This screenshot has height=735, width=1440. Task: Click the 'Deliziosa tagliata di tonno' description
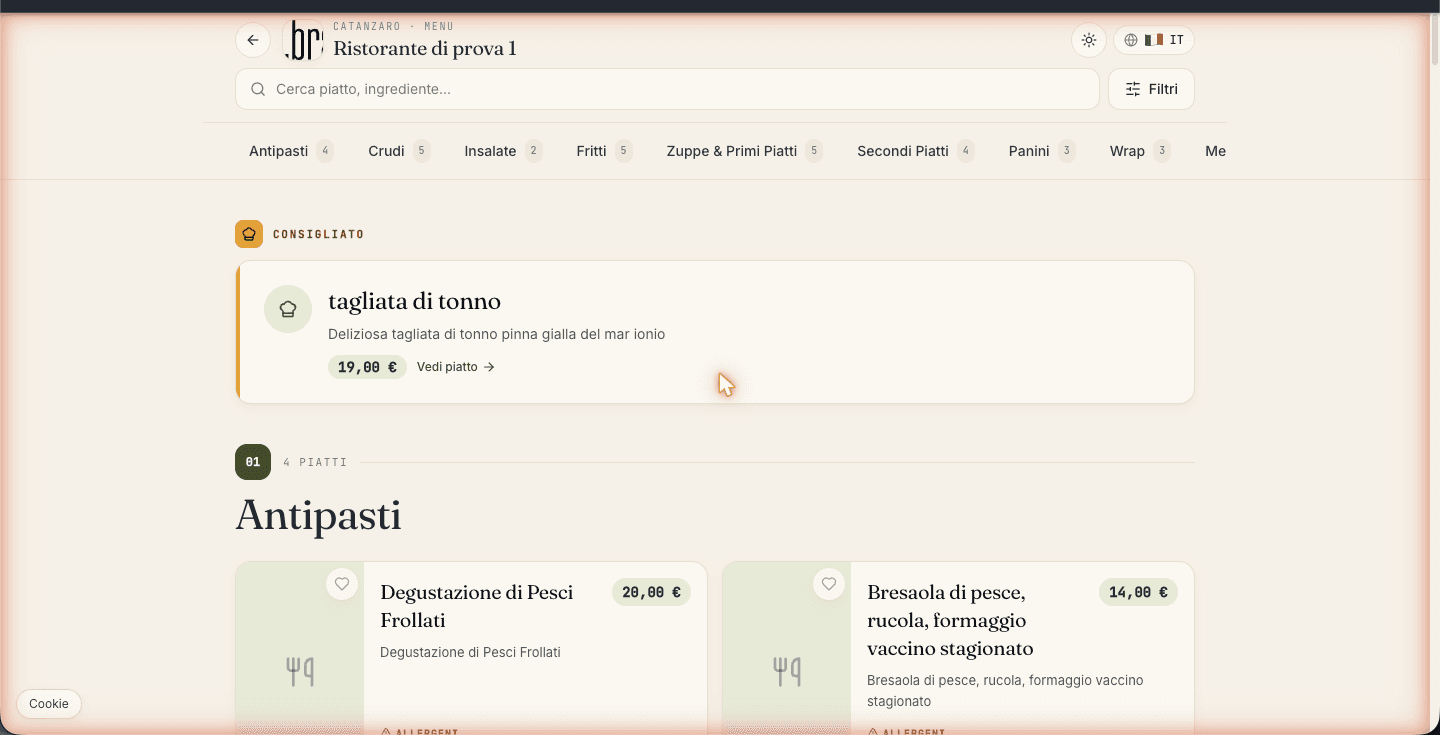point(496,334)
